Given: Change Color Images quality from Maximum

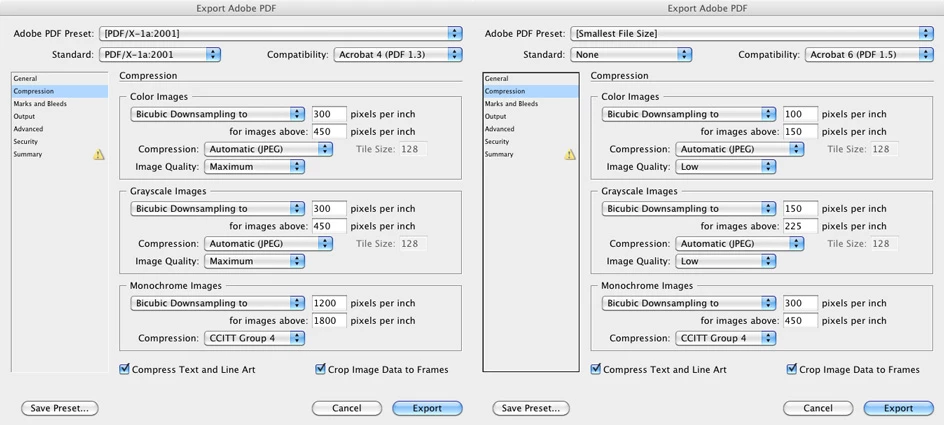Looking at the screenshot, I should point(255,167).
